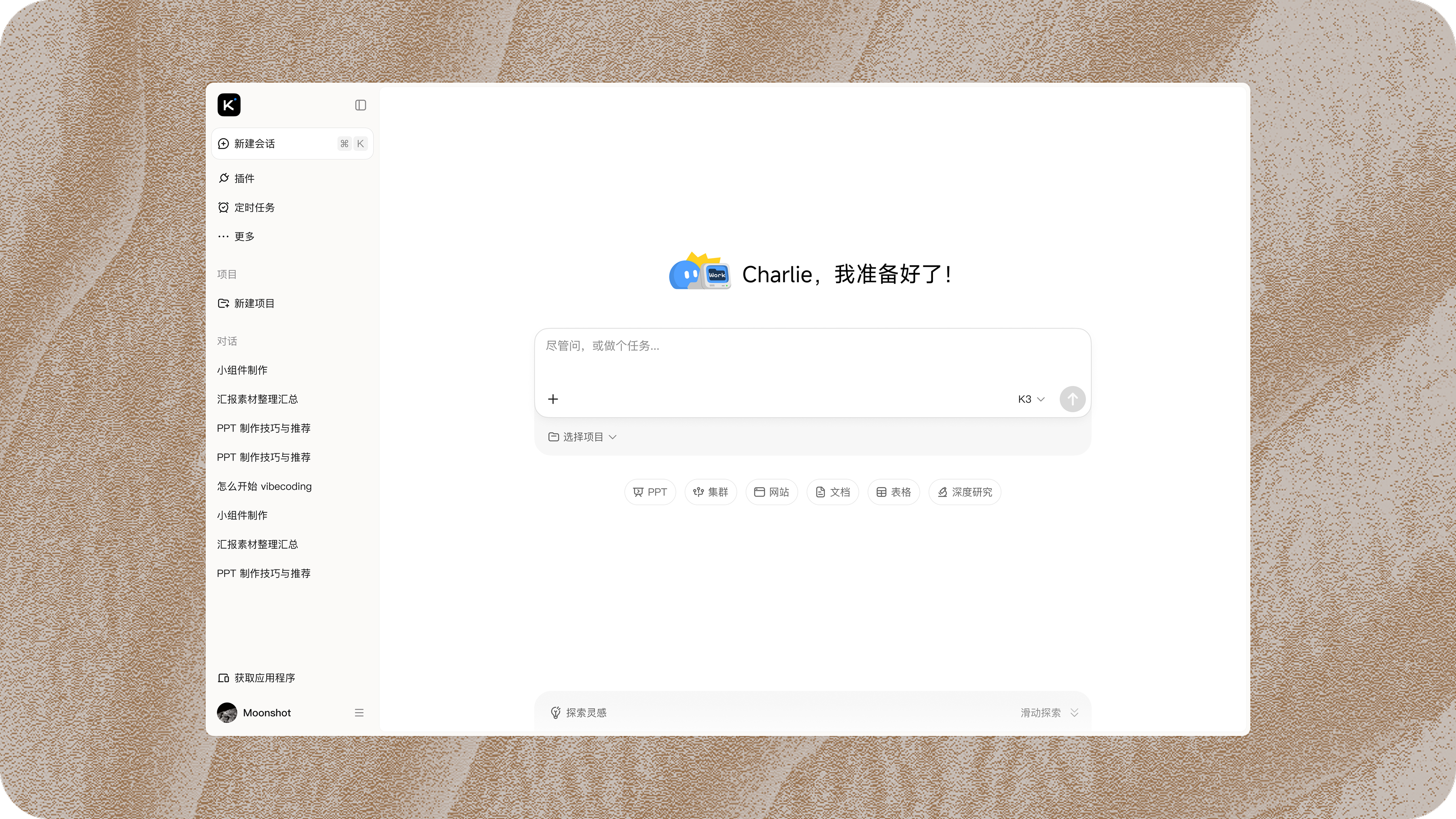Open the hamburger menu beside Moonshot
The width and height of the screenshot is (1456, 819).
(x=359, y=713)
